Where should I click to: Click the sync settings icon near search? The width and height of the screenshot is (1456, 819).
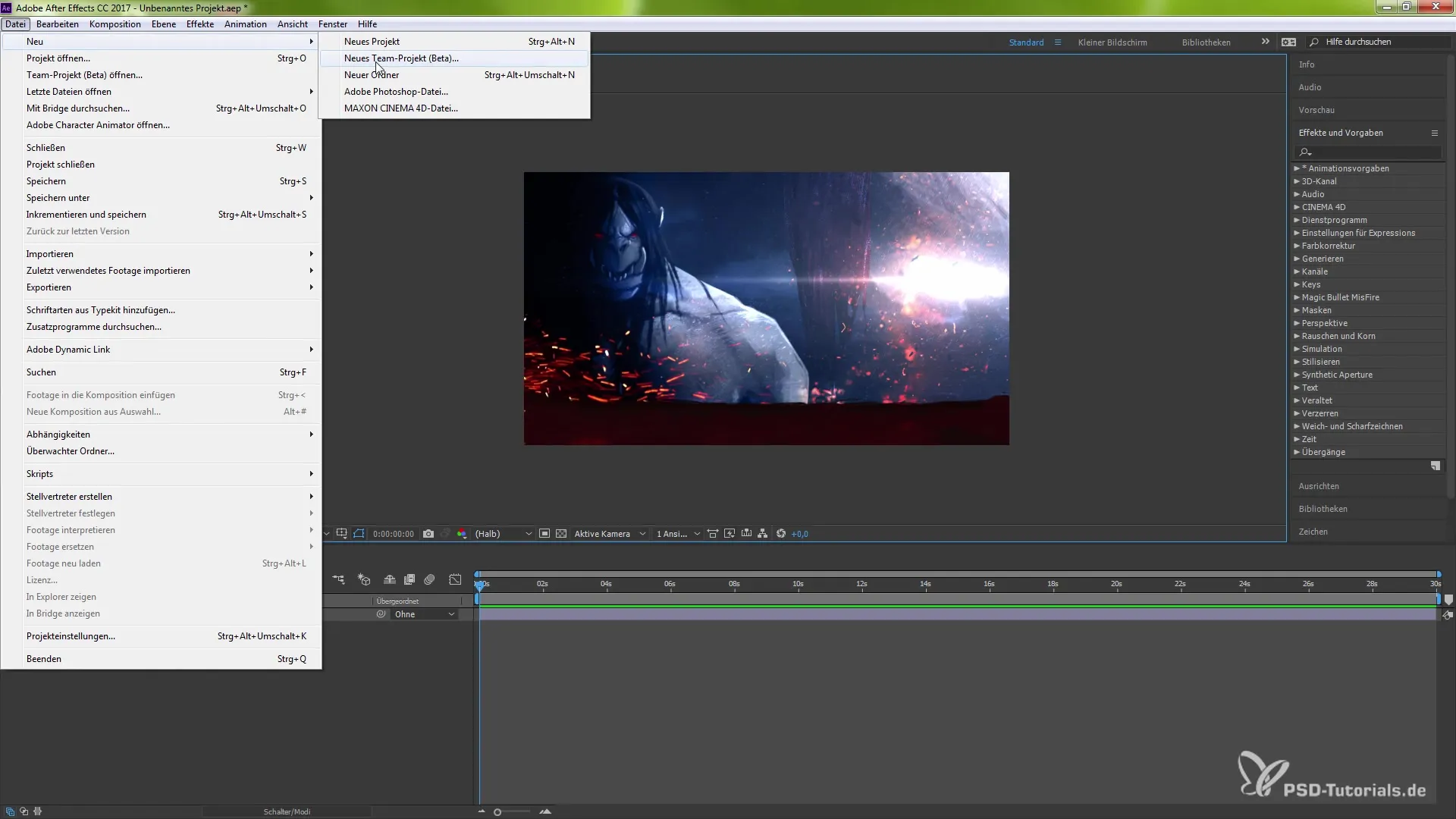pyautogui.click(x=1288, y=42)
